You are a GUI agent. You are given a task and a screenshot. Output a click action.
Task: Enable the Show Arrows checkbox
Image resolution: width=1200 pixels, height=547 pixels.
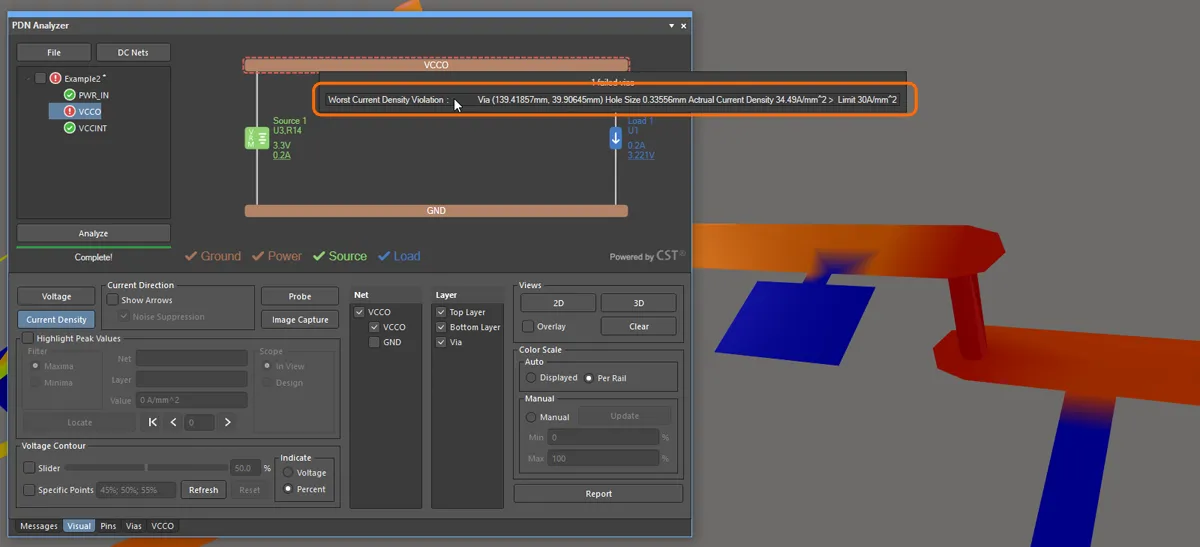pyautogui.click(x=113, y=300)
